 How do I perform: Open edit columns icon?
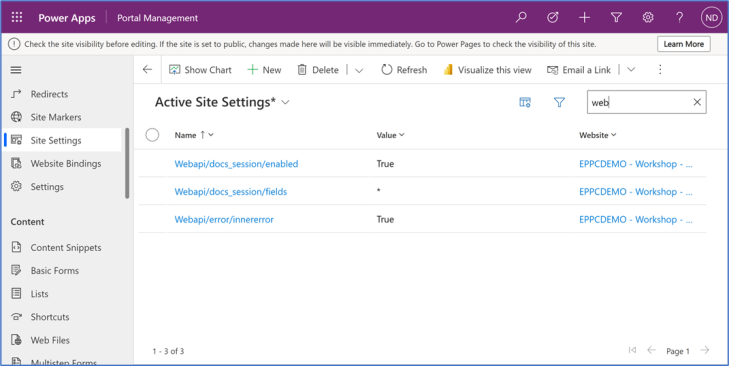point(525,102)
